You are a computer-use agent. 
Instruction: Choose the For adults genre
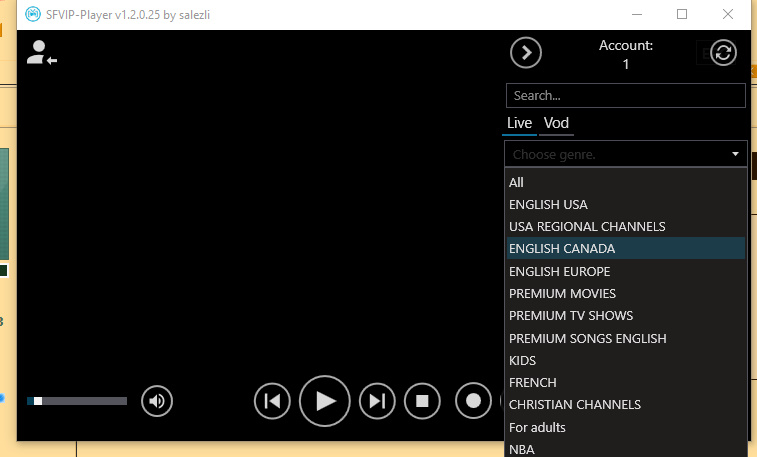click(x=626, y=428)
